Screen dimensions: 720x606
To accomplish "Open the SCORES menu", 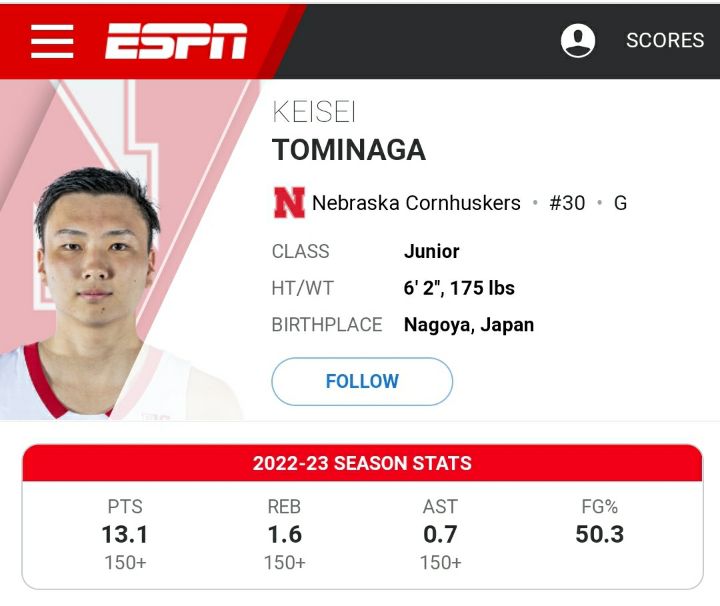I will pyautogui.click(x=665, y=40).
